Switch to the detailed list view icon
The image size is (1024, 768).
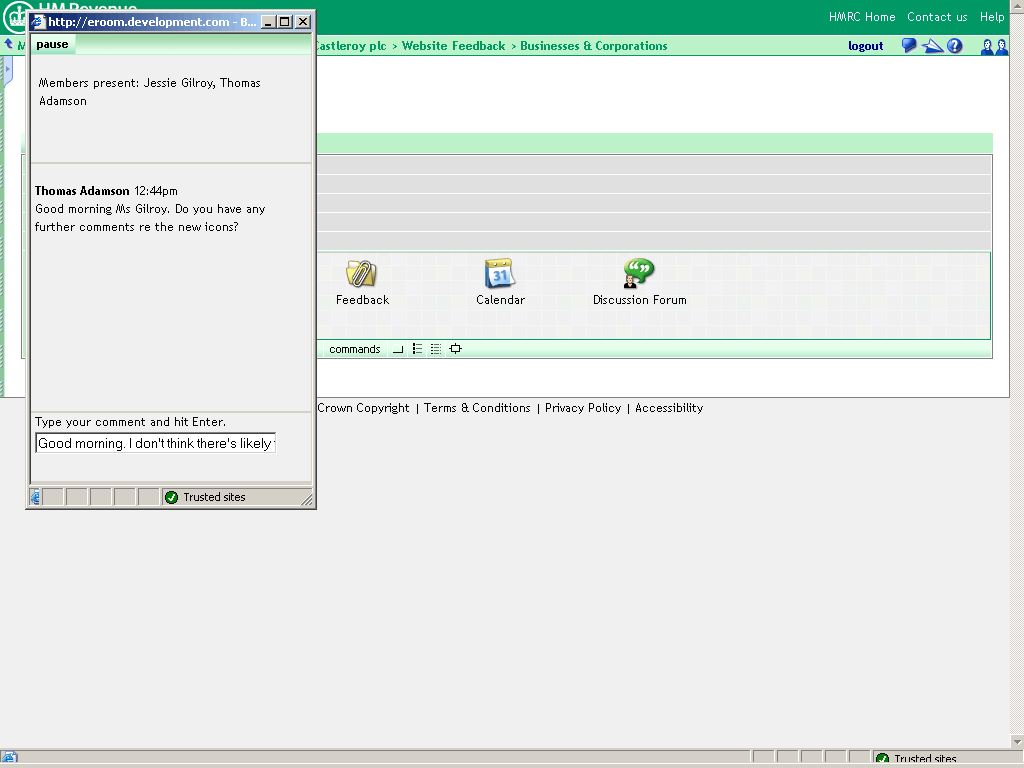click(436, 349)
